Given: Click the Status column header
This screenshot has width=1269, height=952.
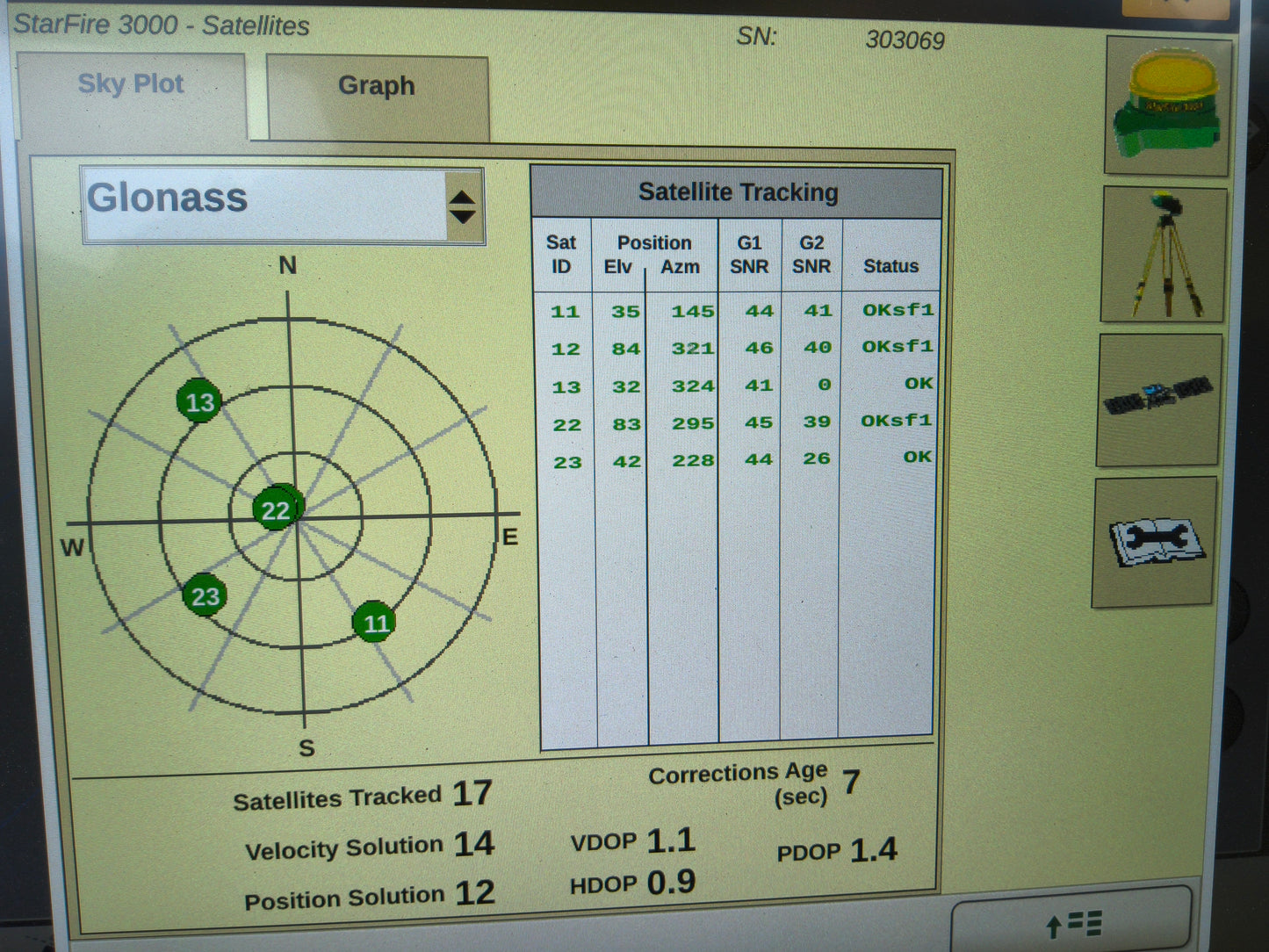Looking at the screenshot, I should click(x=890, y=266).
